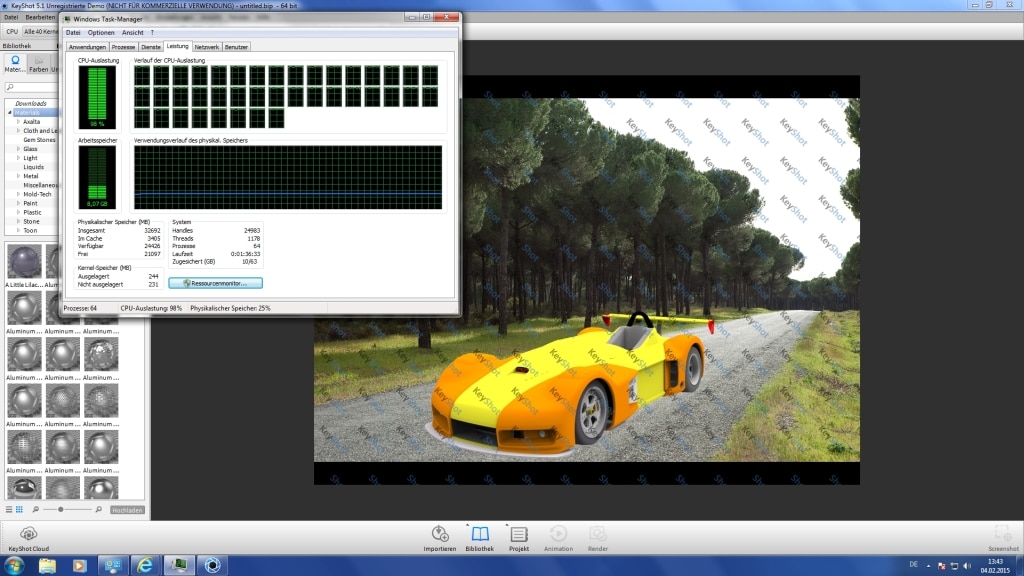Click the Render icon in KeyShot toolbar
The width and height of the screenshot is (1024, 576).
pyautogui.click(x=598, y=539)
